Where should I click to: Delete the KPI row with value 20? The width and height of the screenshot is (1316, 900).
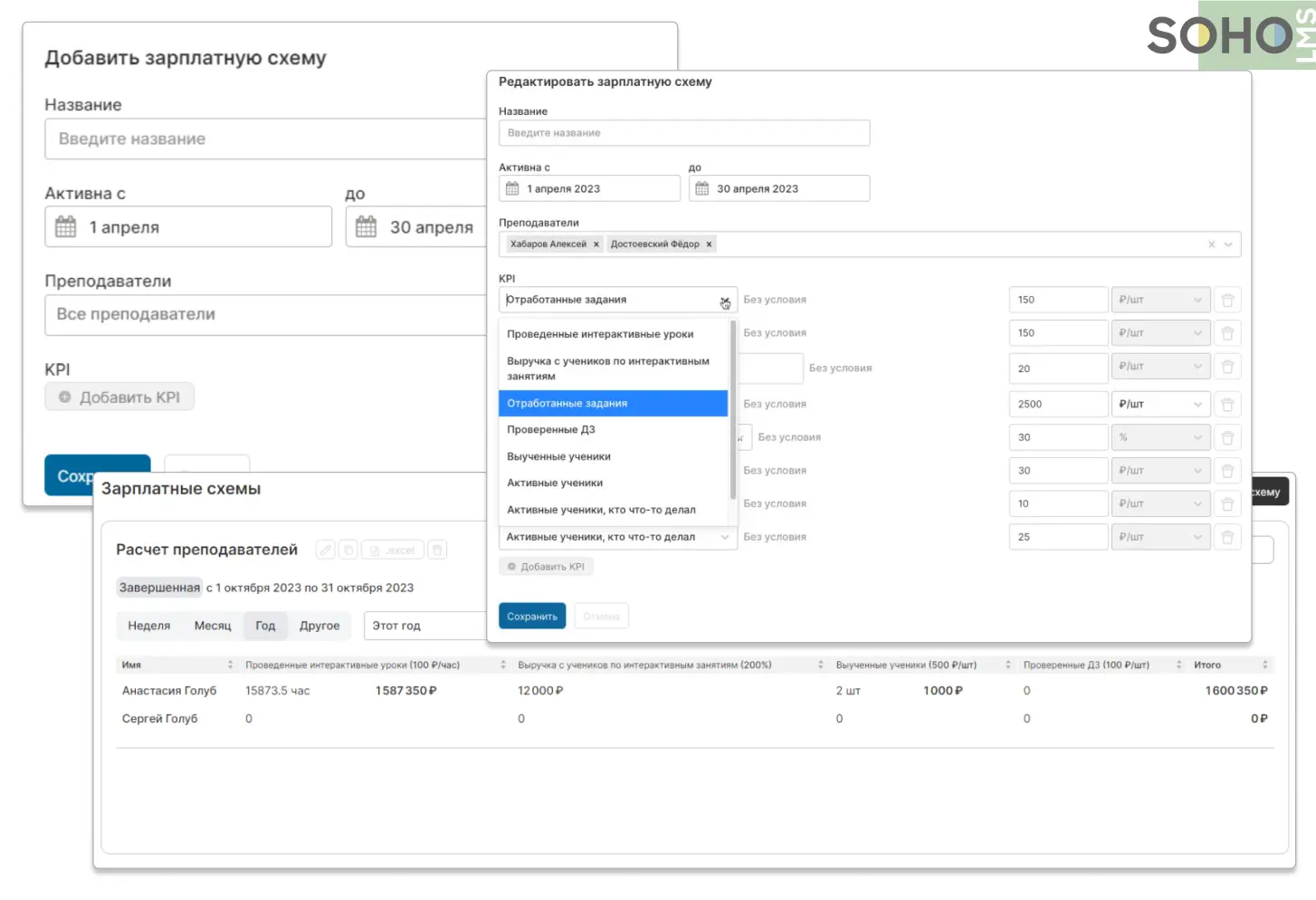tap(1227, 367)
